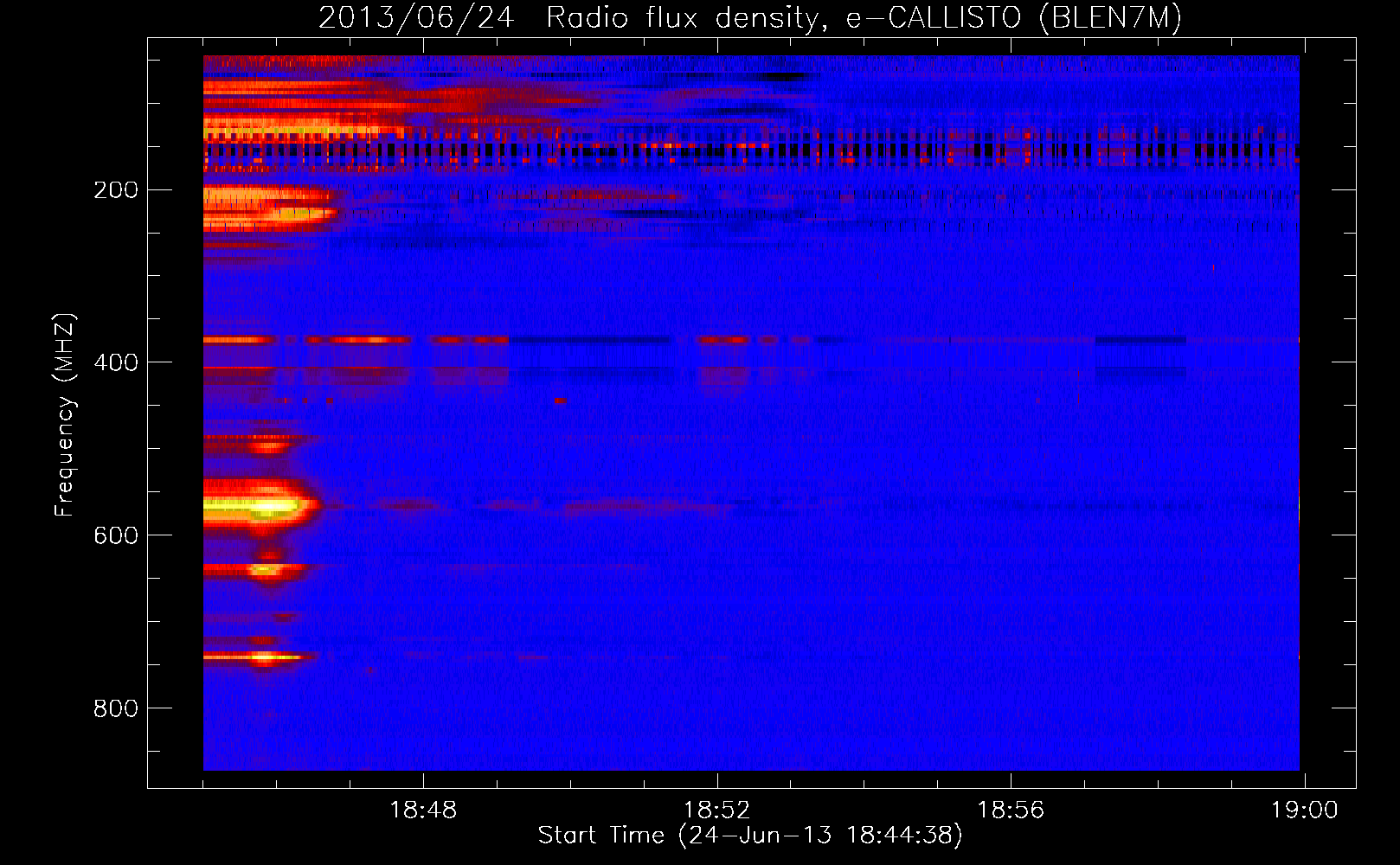The height and width of the screenshot is (865, 1400).
Task: Click the 18:52 time axis label
Action: tap(716, 811)
